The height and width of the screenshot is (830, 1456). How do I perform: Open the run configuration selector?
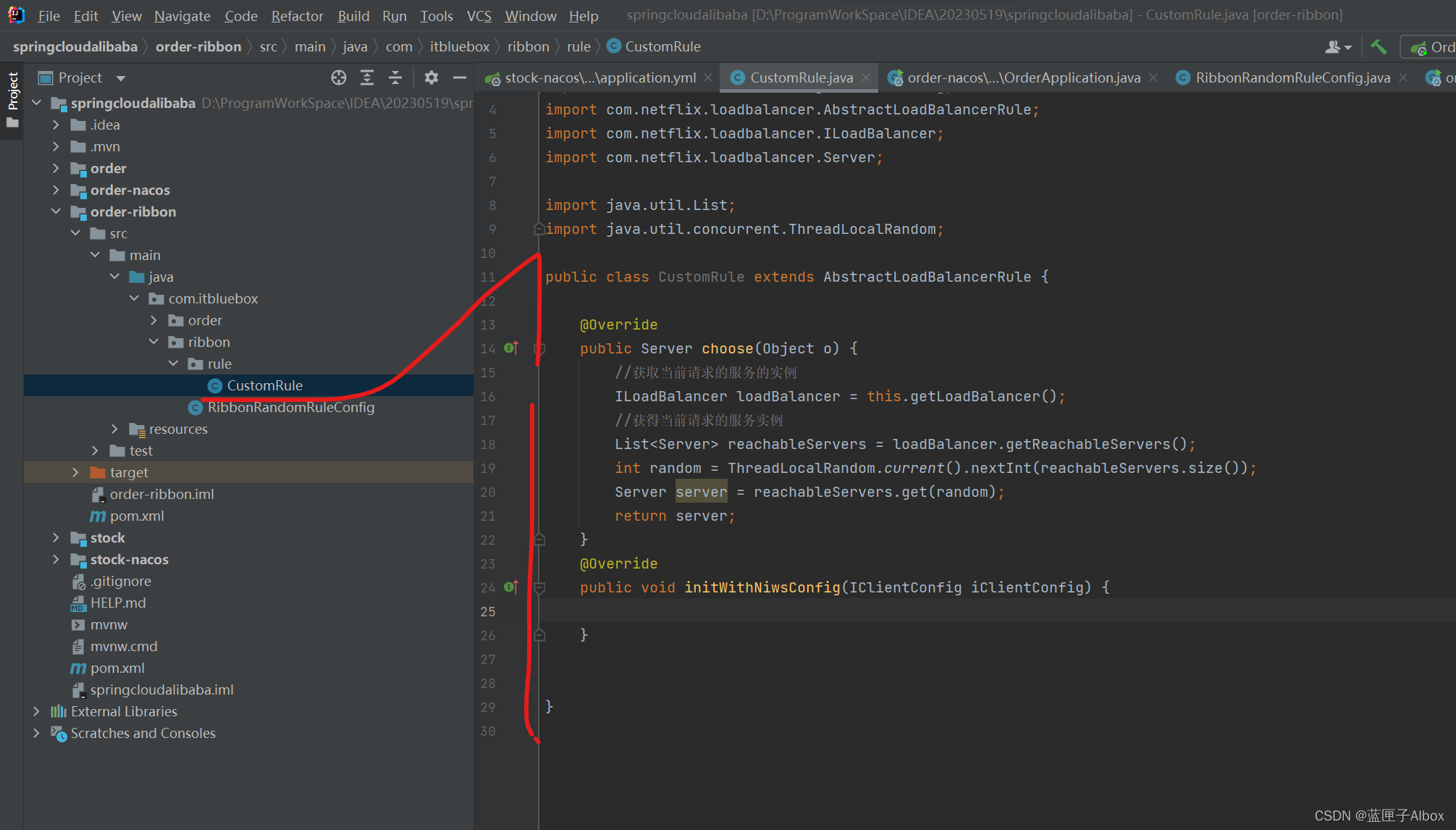pos(1428,47)
